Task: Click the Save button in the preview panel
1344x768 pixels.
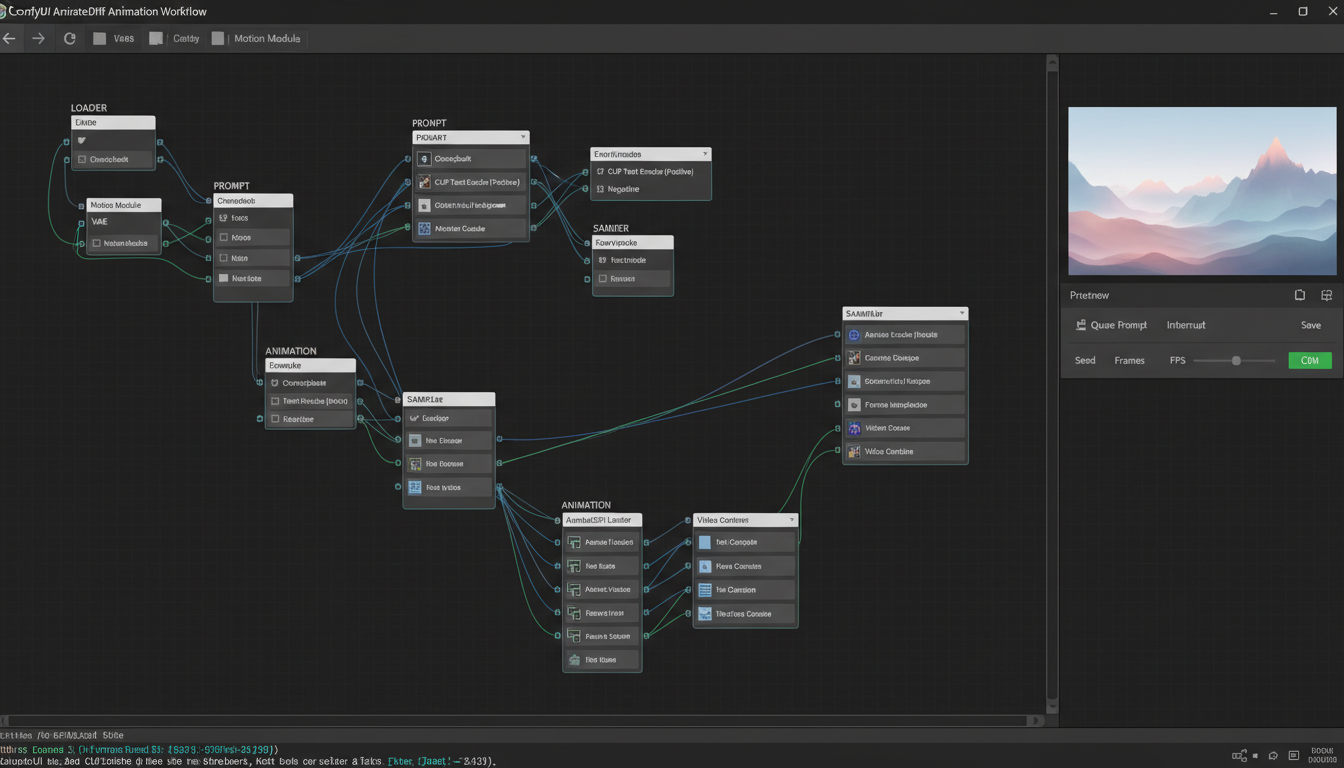Action: (1311, 325)
